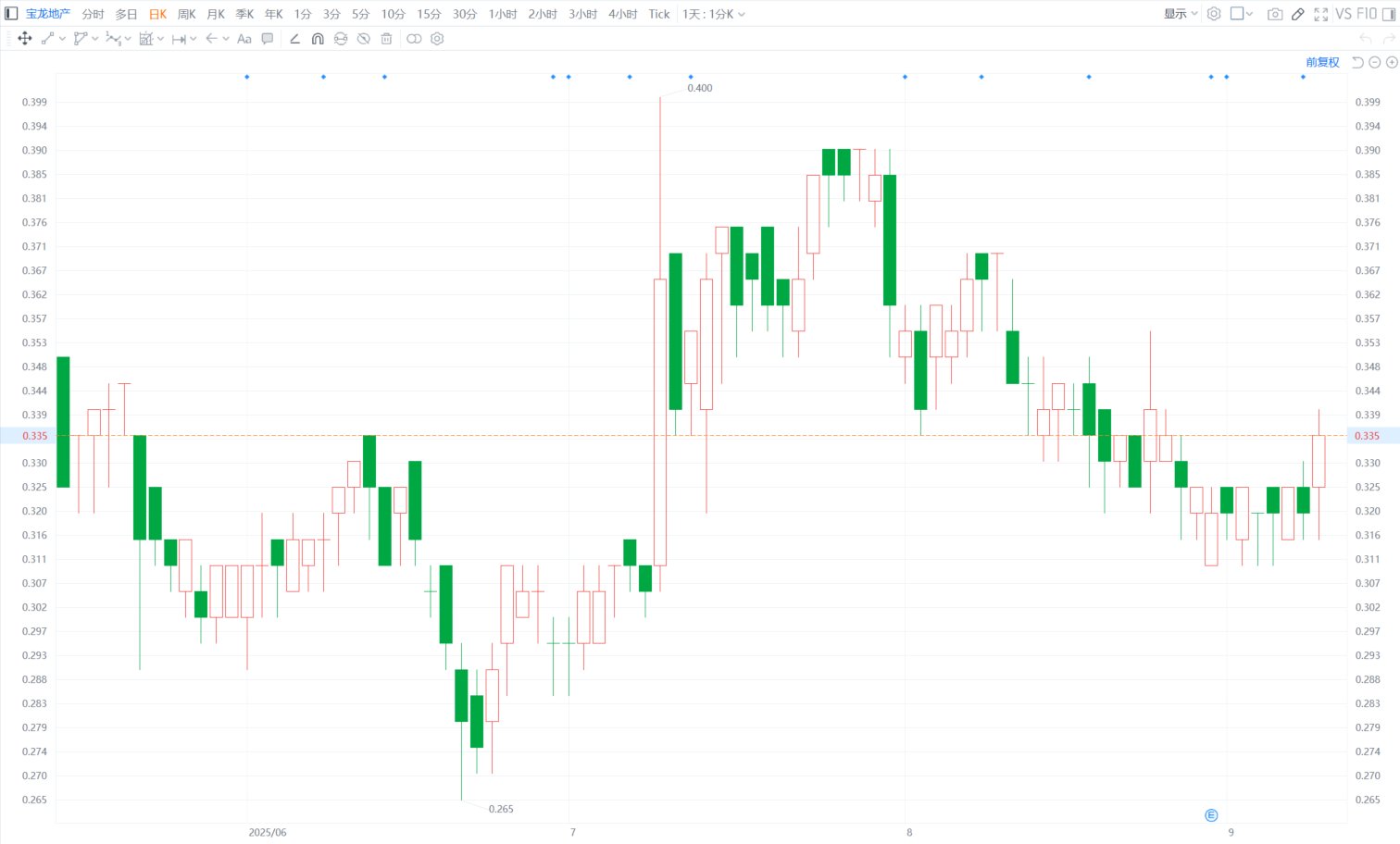Select the range measurement tool
This screenshot has width=1400, height=844.
coord(179,39)
